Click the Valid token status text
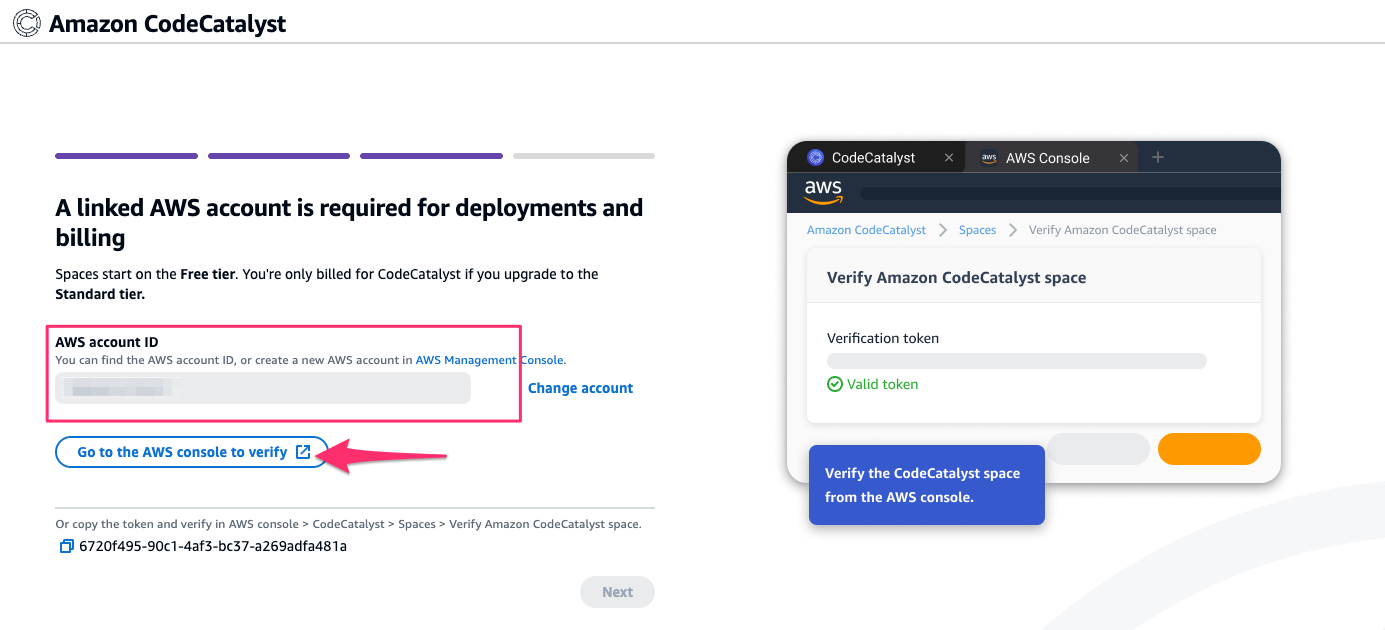Image resolution: width=1385 pixels, height=630 pixels. 882,384
